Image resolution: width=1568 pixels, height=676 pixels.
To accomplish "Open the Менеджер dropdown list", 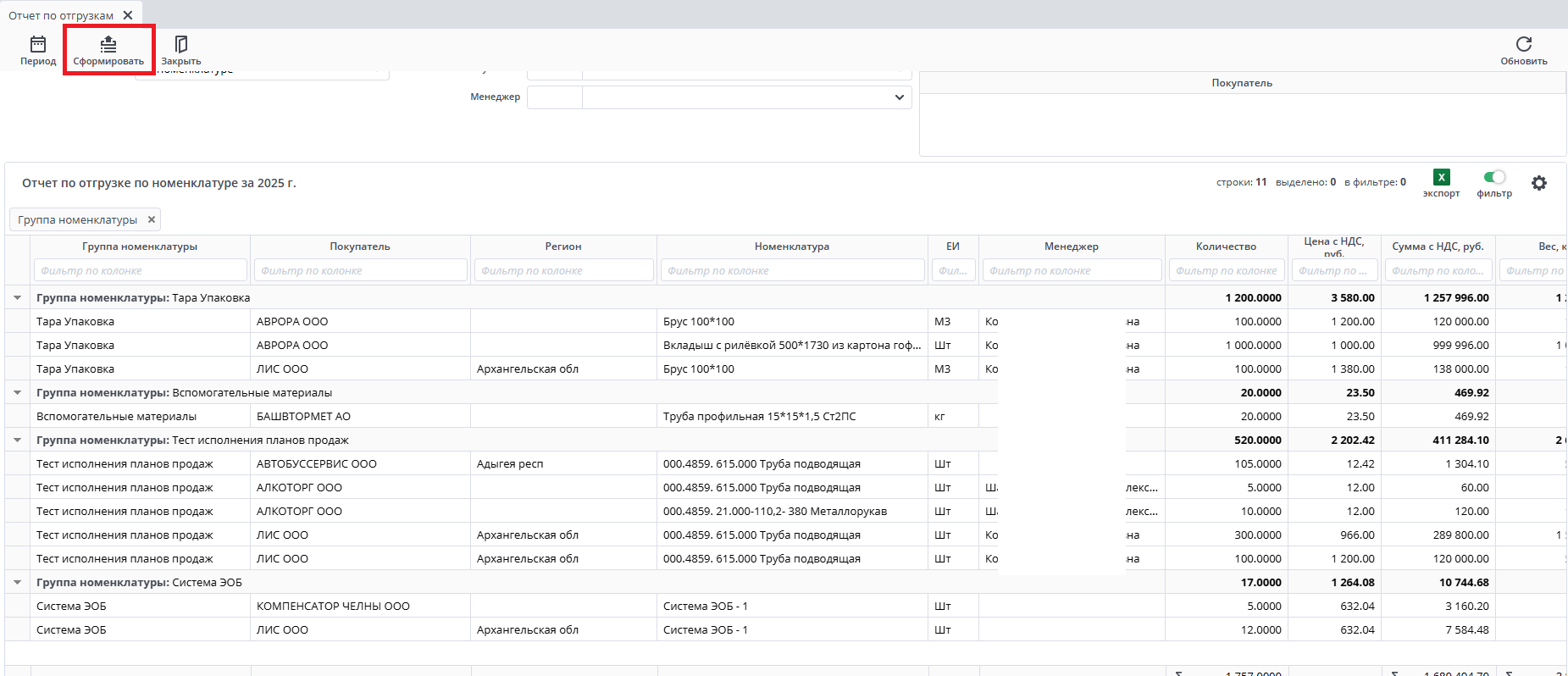I will pyautogui.click(x=899, y=97).
